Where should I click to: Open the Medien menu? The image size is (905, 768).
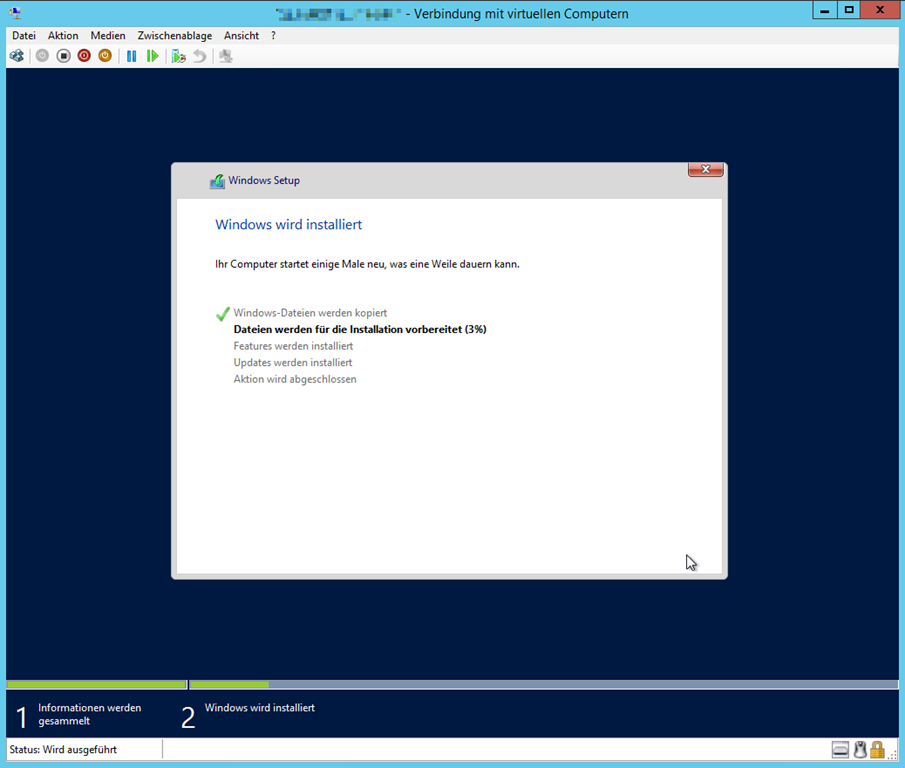pos(108,35)
